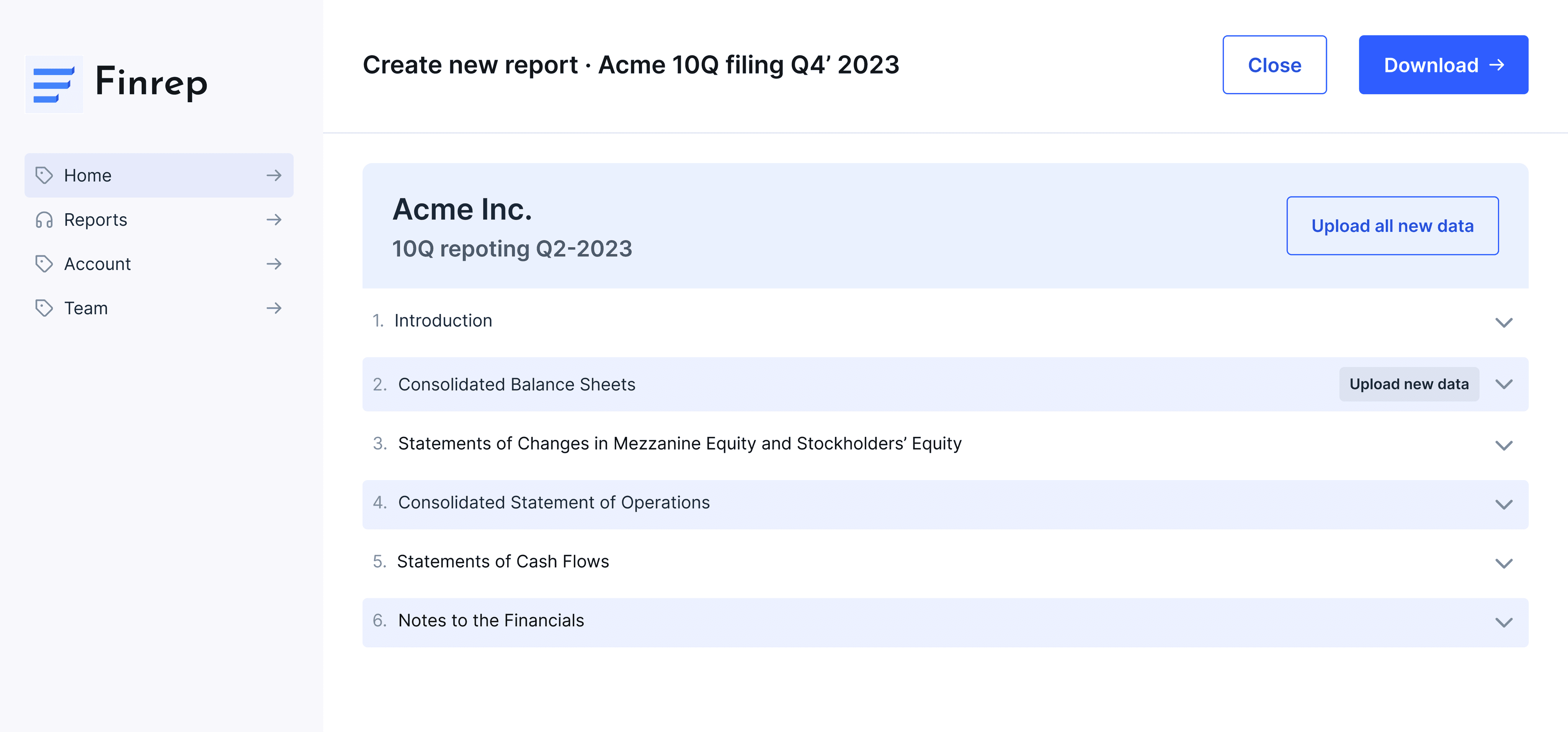The image size is (1568, 732).
Task: Click the Close button
Action: 1274,65
